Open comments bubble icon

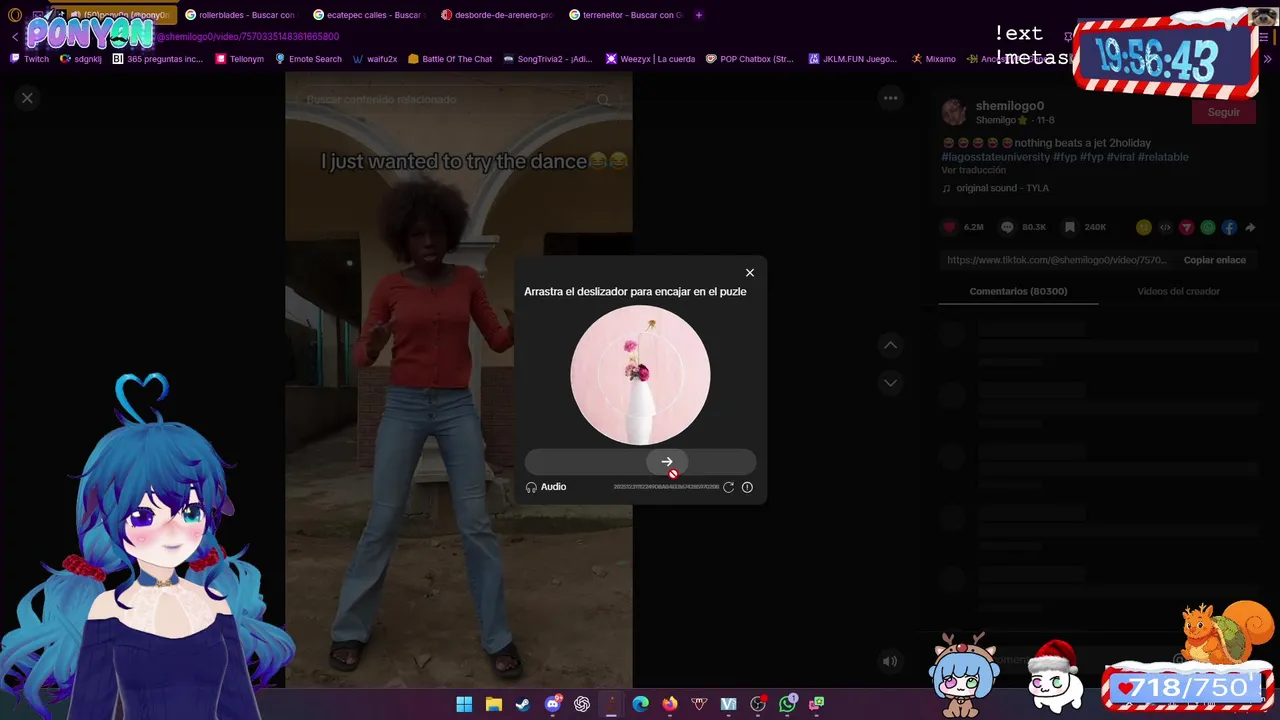pos(1007,227)
